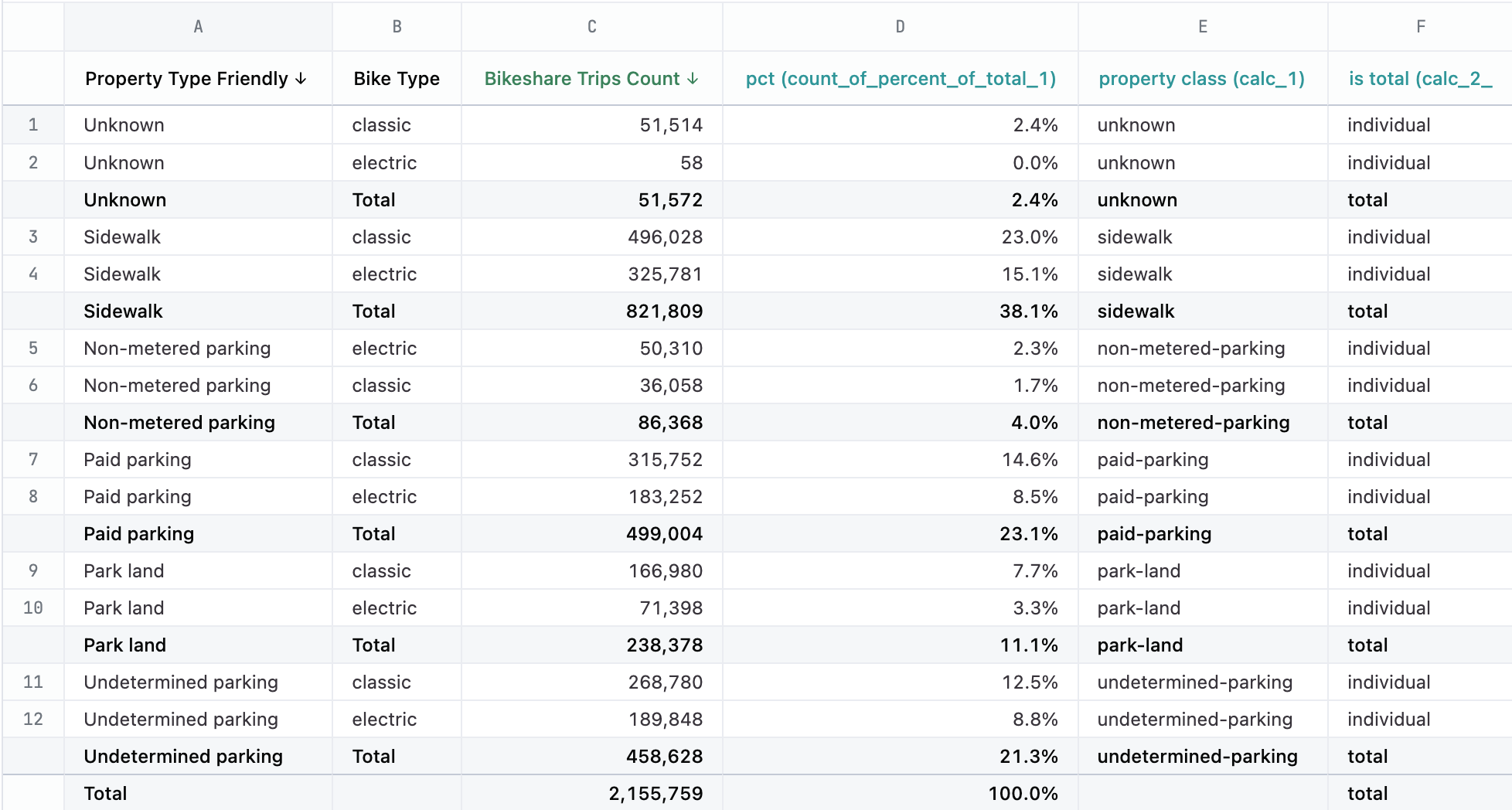Image resolution: width=1512 pixels, height=810 pixels.
Task: Click the is total calc_2 header
Action: 1419,79
